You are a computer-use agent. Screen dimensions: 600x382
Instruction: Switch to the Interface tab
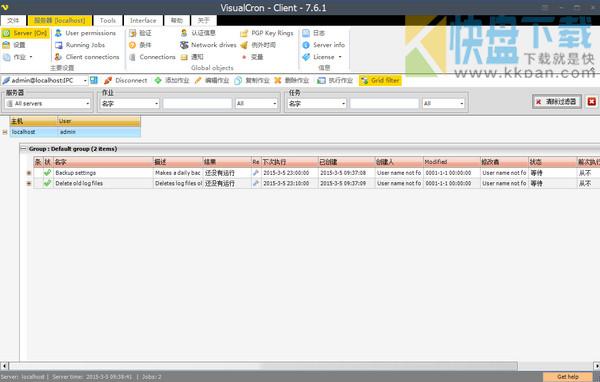143,20
